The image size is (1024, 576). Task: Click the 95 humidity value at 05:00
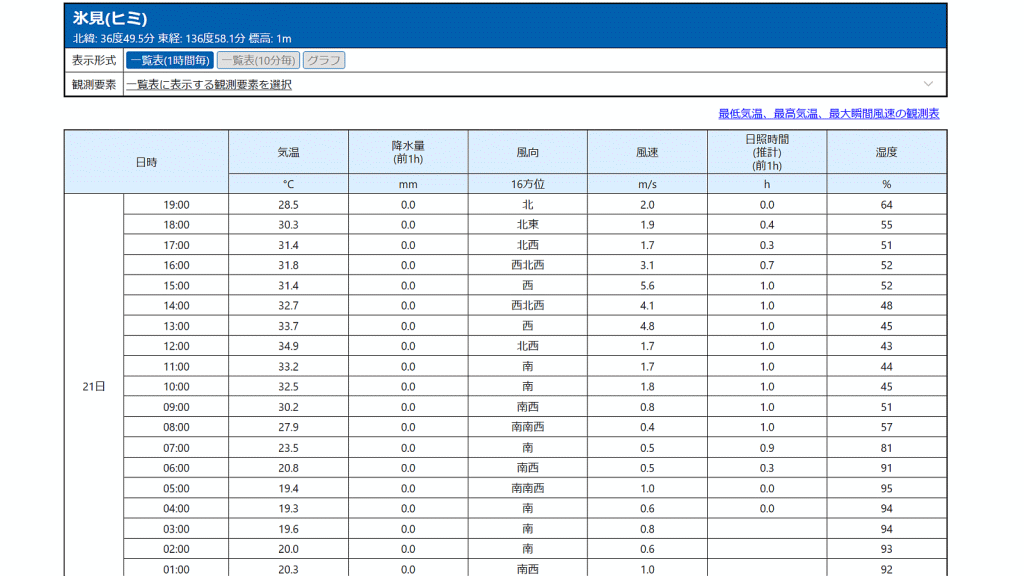pyautogui.click(x=886, y=488)
